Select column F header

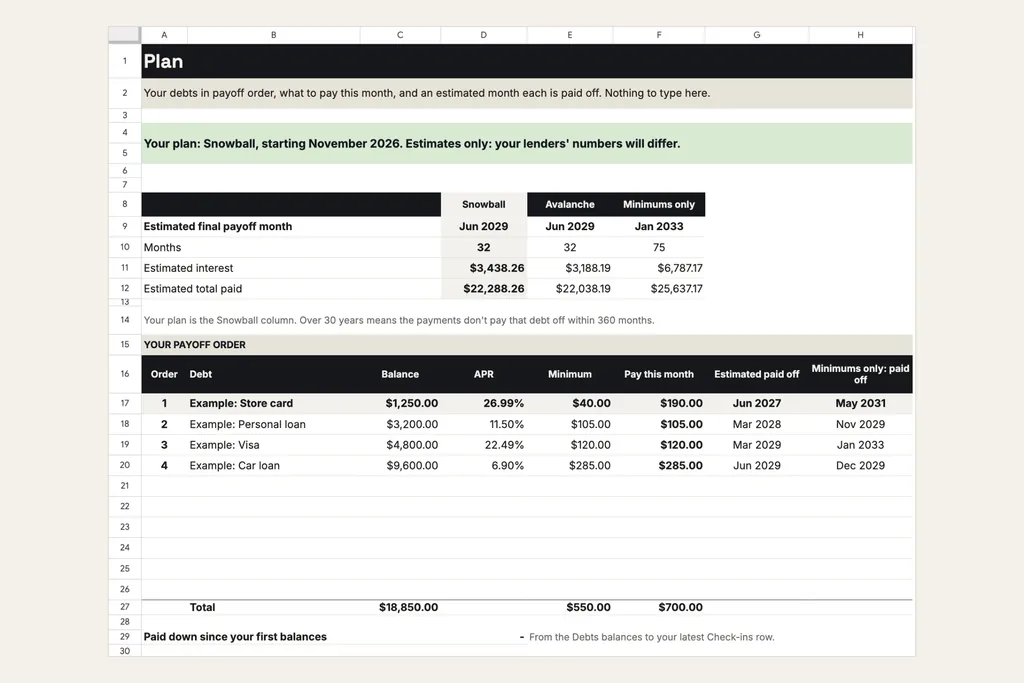tap(659, 35)
